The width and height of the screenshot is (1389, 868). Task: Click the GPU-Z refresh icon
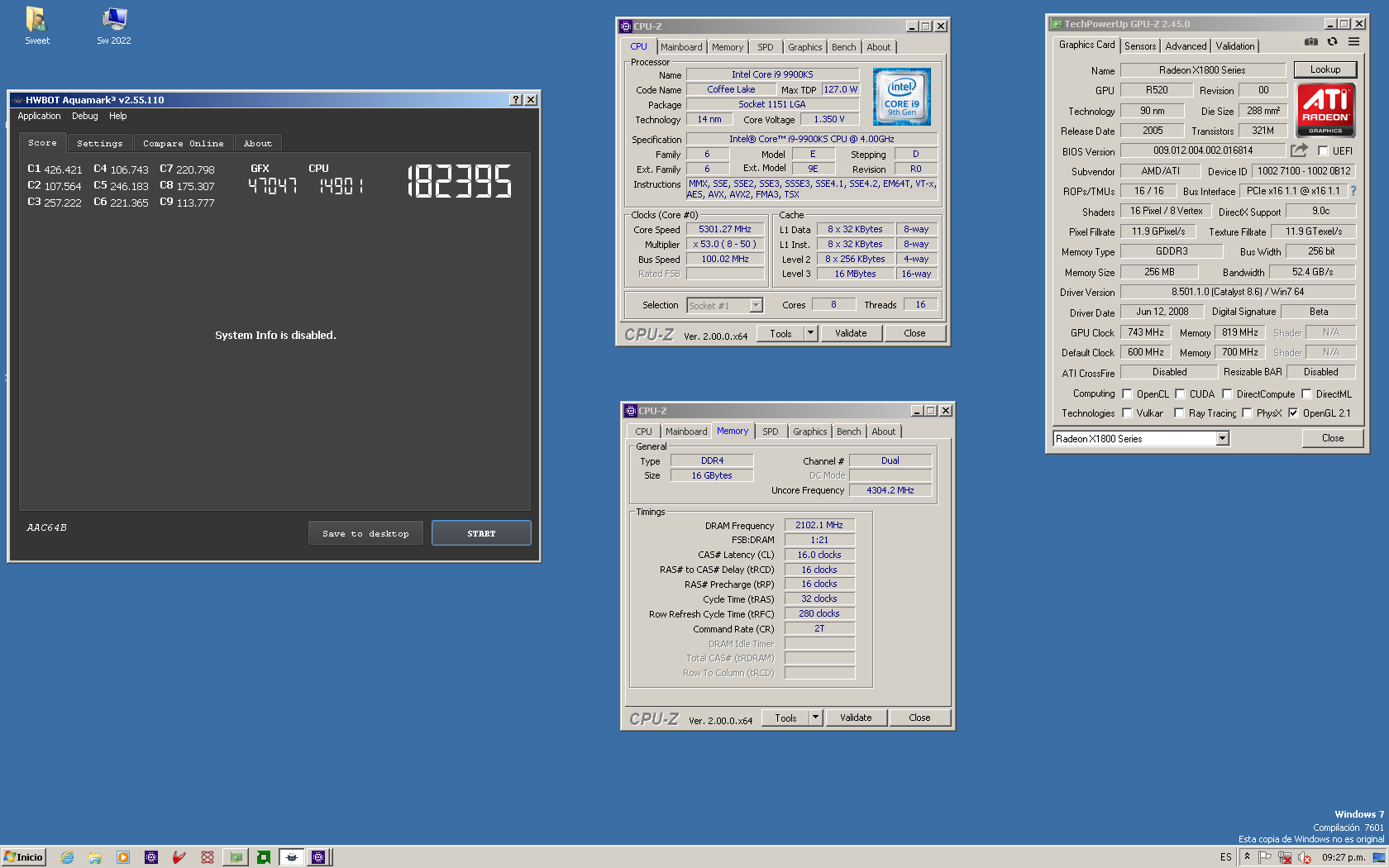1332,41
